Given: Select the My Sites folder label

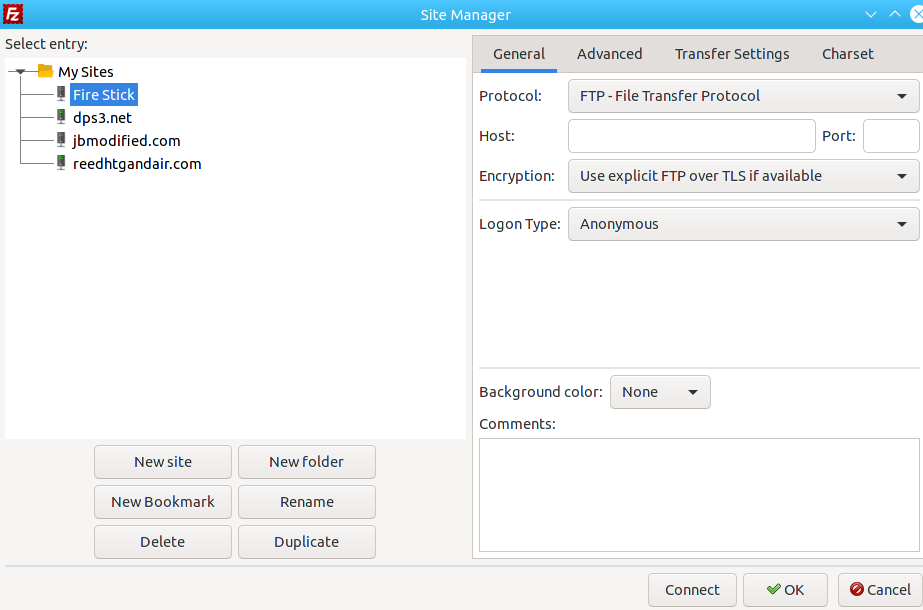Looking at the screenshot, I should coord(86,72).
